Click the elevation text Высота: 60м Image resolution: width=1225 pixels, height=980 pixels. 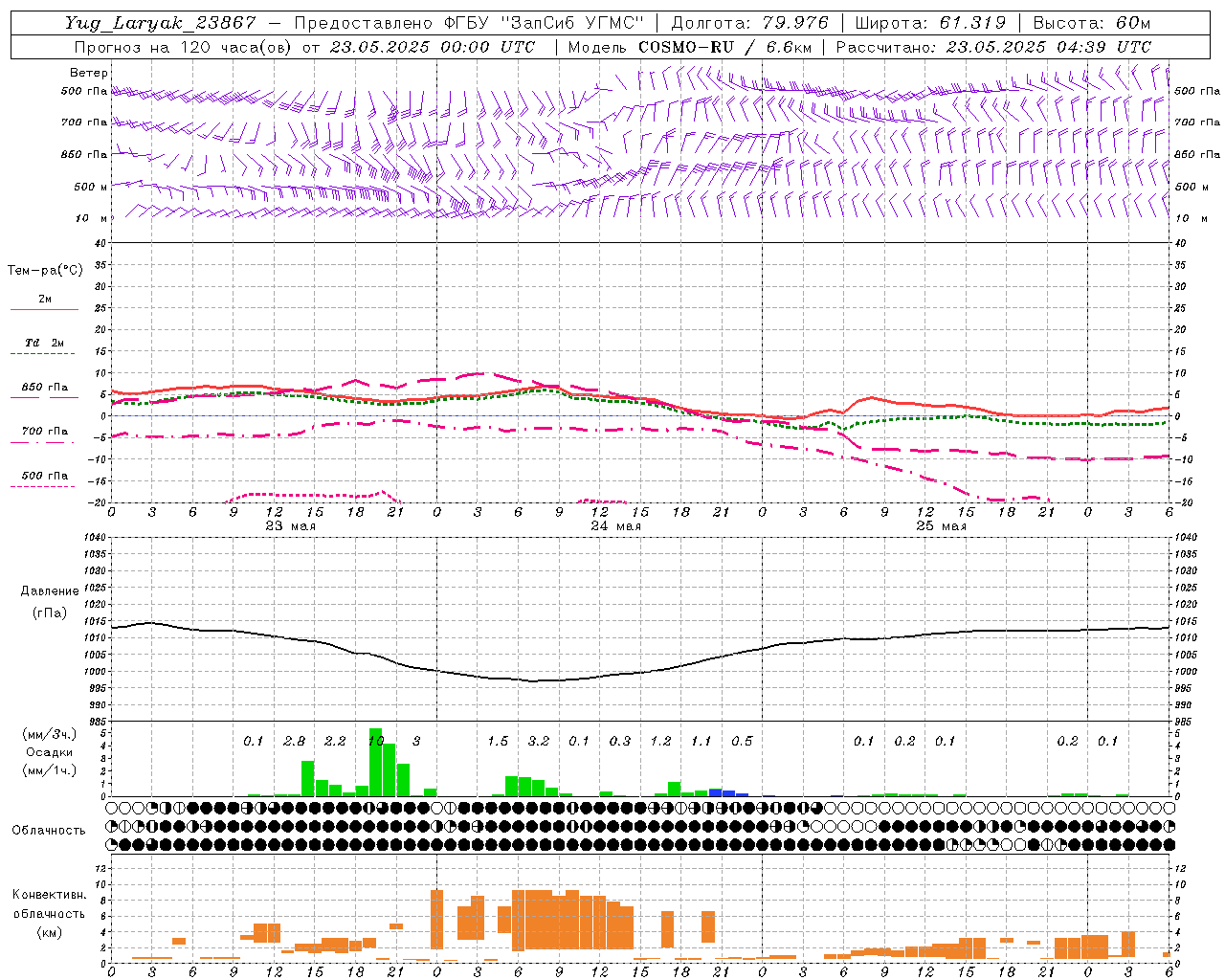(1092, 23)
